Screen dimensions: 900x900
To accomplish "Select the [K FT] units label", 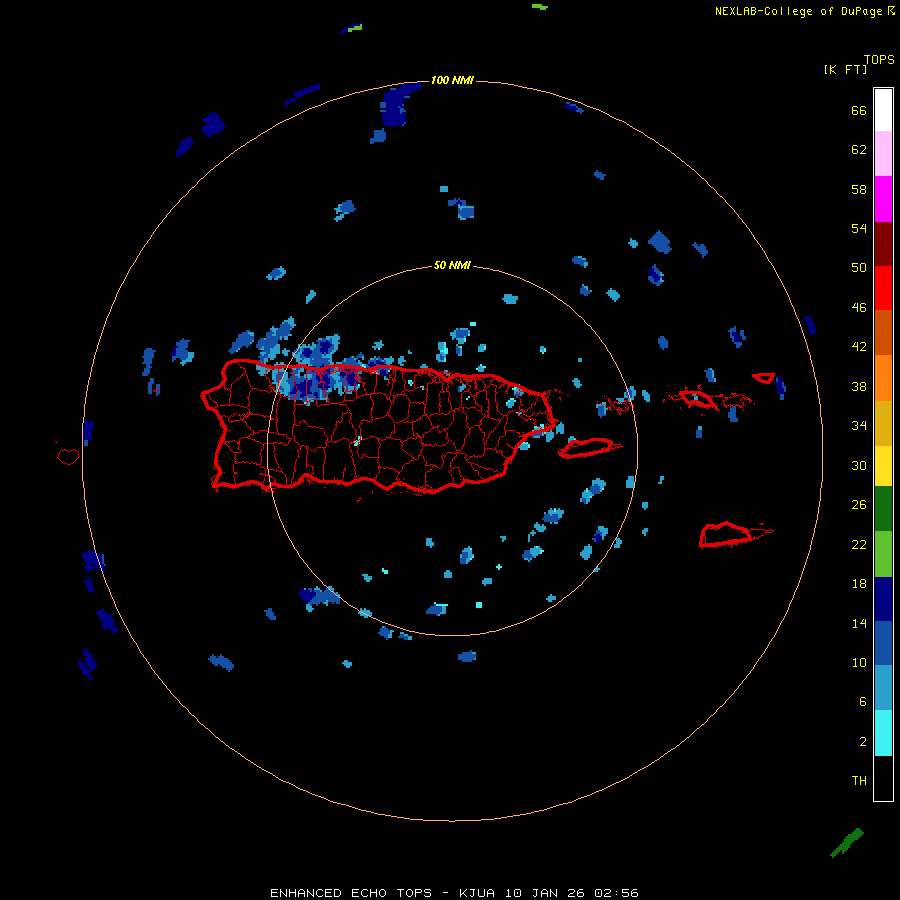I will tap(845, 70).
